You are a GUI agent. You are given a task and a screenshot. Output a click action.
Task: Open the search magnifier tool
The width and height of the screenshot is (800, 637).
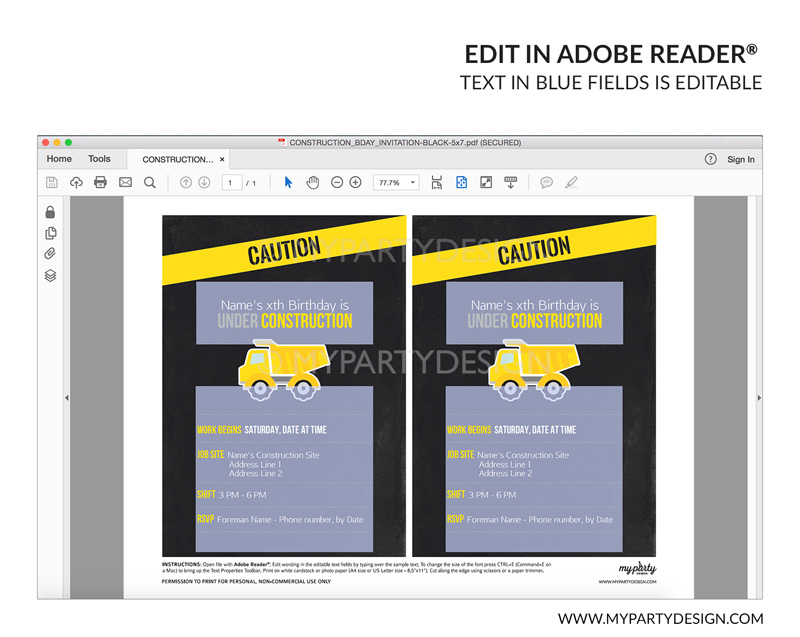[x=149, y=183]
